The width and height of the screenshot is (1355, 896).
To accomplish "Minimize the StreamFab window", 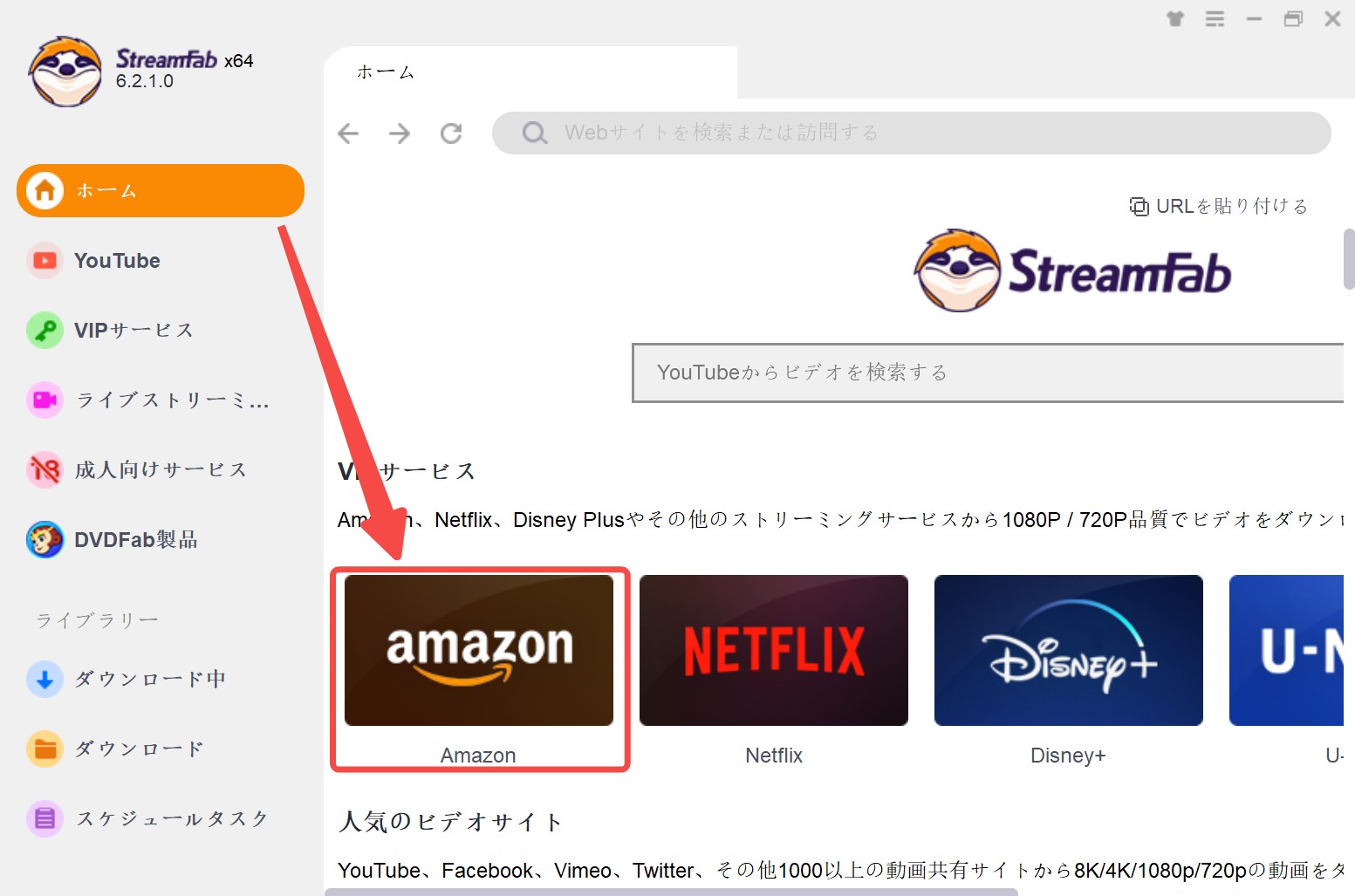I will (x=1254, y=18).
